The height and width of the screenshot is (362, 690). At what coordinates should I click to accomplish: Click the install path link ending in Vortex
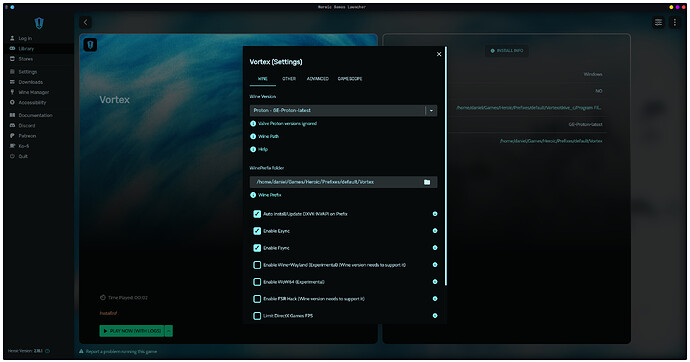click(551, 141)
